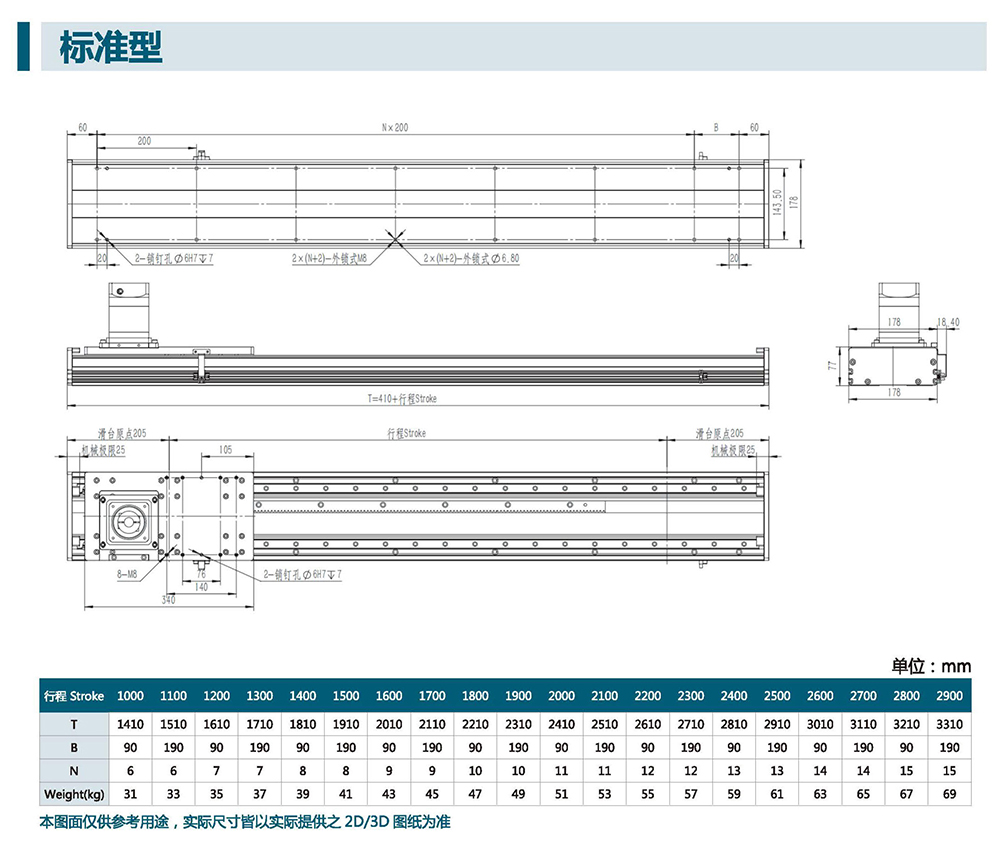The image size is (1000, 849).
Task: Click the T value 1410 cell
Action: click(x=131, y=725)
